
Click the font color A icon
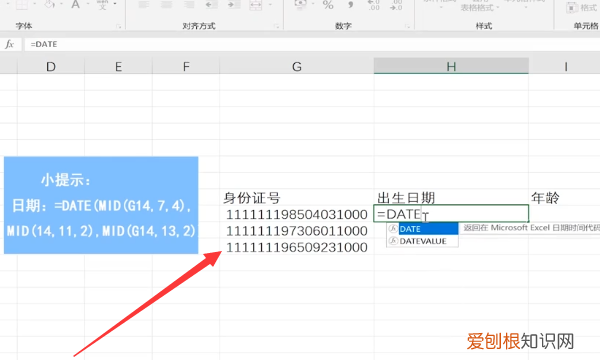click(x=75, y=5)
